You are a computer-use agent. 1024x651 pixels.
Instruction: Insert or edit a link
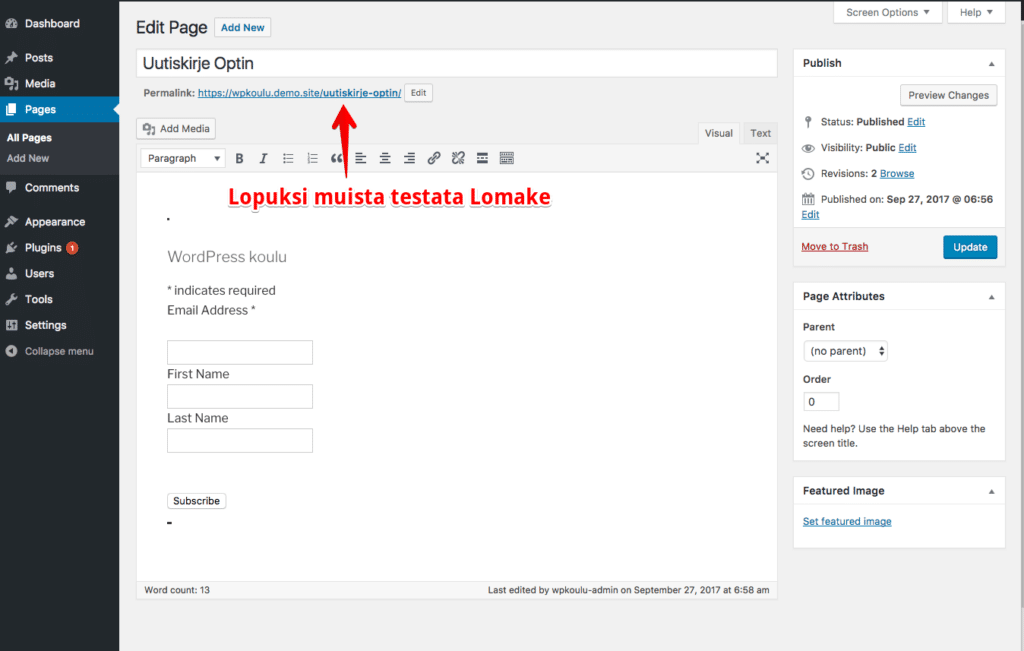pos(434,158)
